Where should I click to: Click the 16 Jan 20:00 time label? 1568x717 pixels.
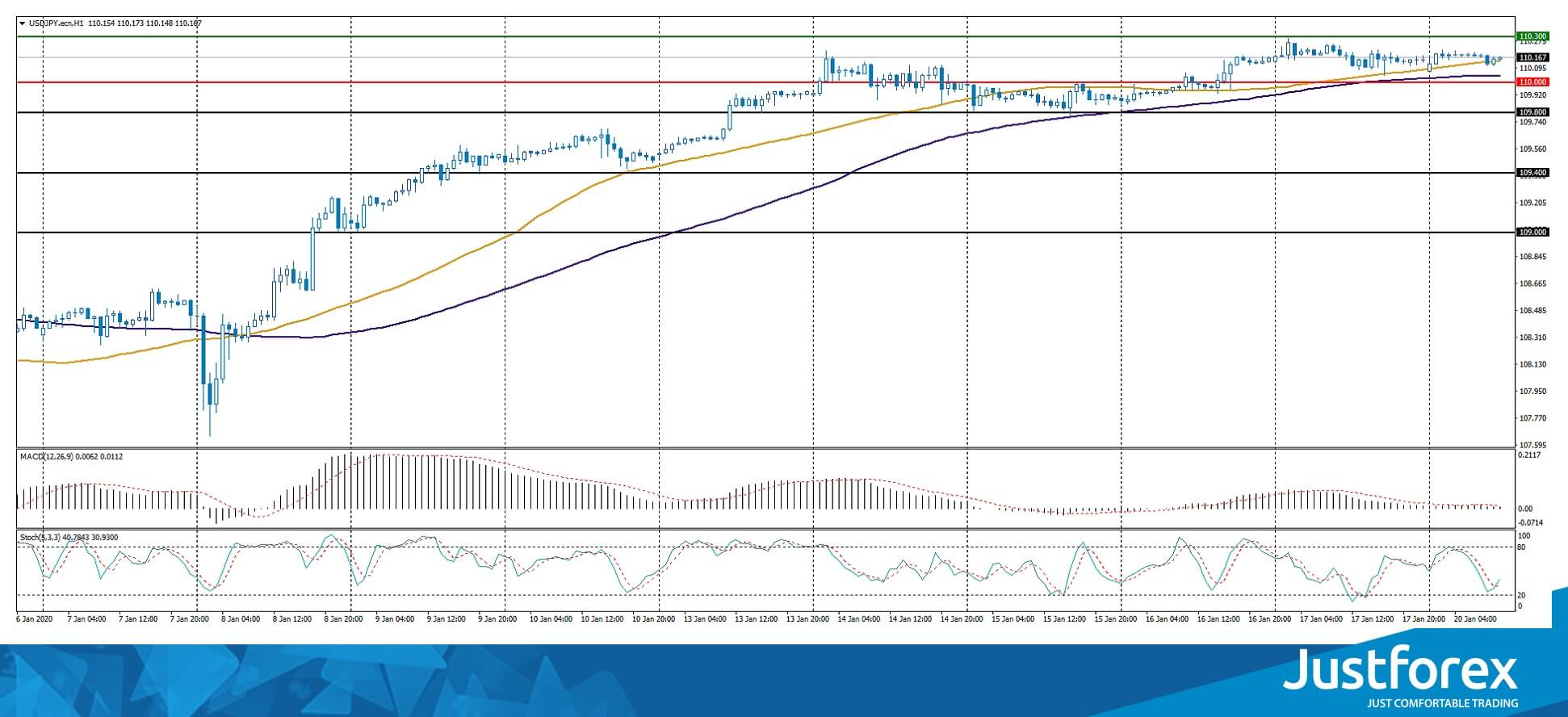coord(1270,619)
